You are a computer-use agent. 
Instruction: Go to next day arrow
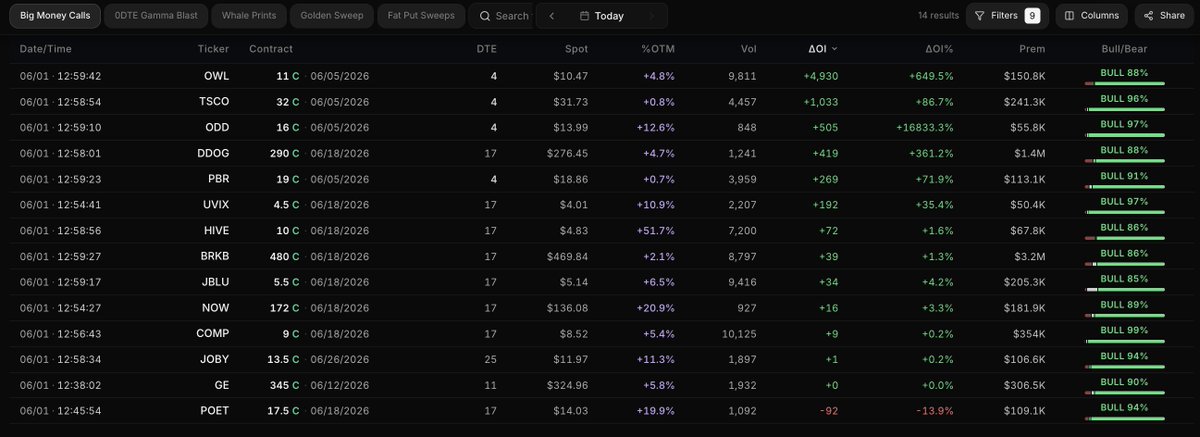(x=652, y=16)
